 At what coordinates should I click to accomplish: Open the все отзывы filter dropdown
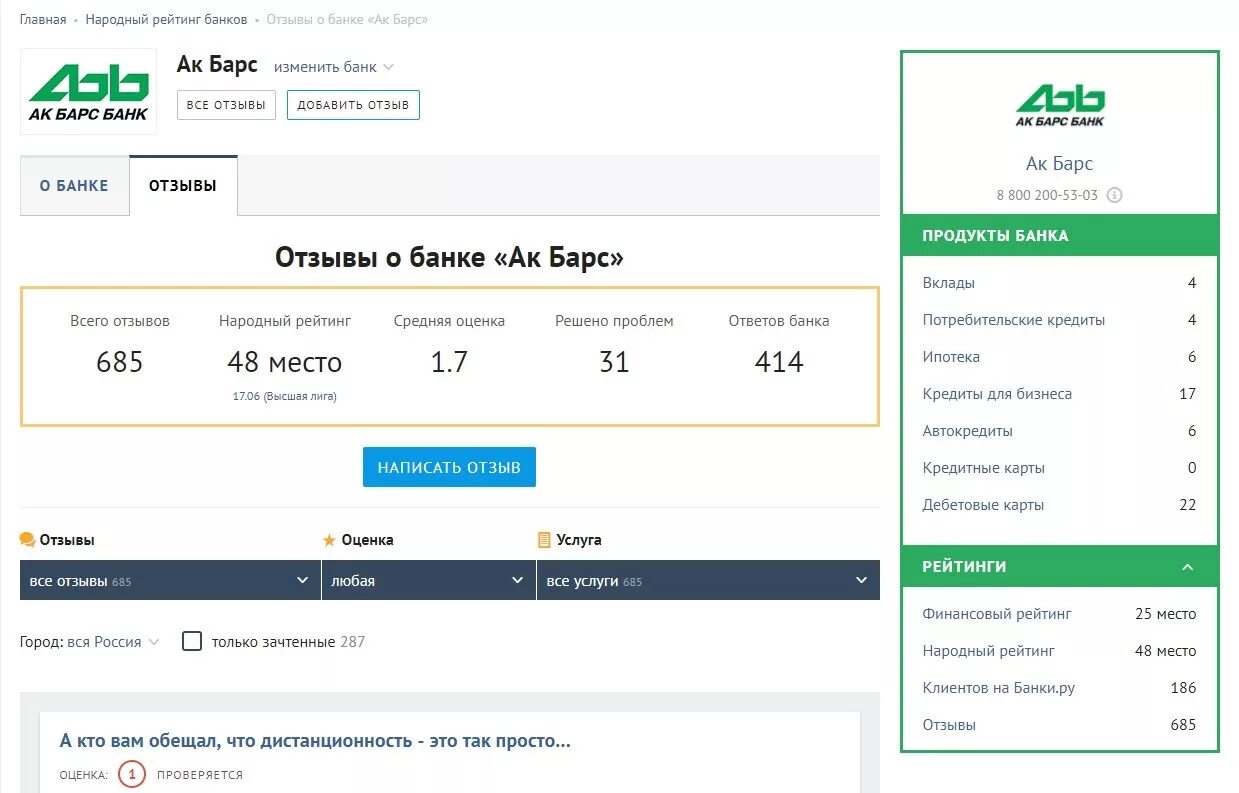[x=170, y=580]
